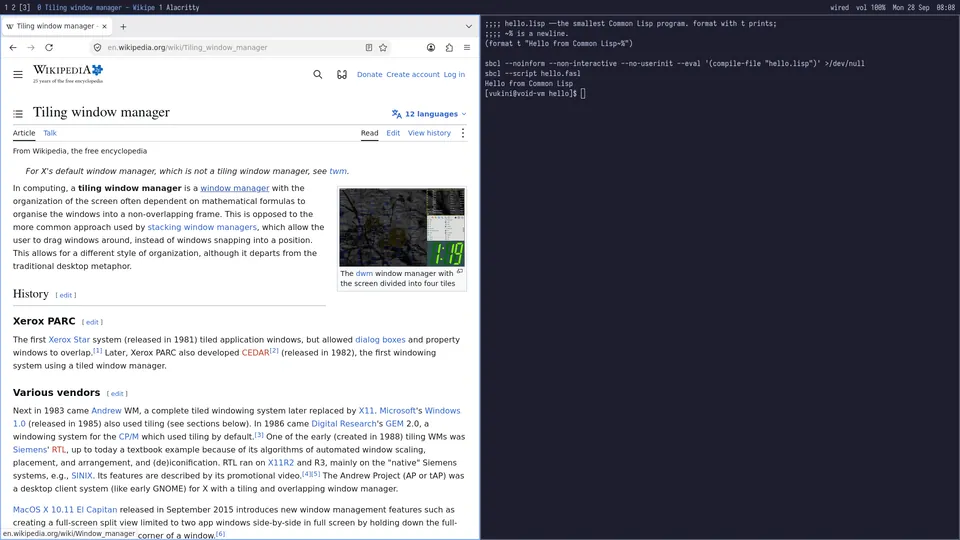The height and width of the screenshot is (540, 960).
Task: Open Firefox application hamburger menu
Action: 467,47
